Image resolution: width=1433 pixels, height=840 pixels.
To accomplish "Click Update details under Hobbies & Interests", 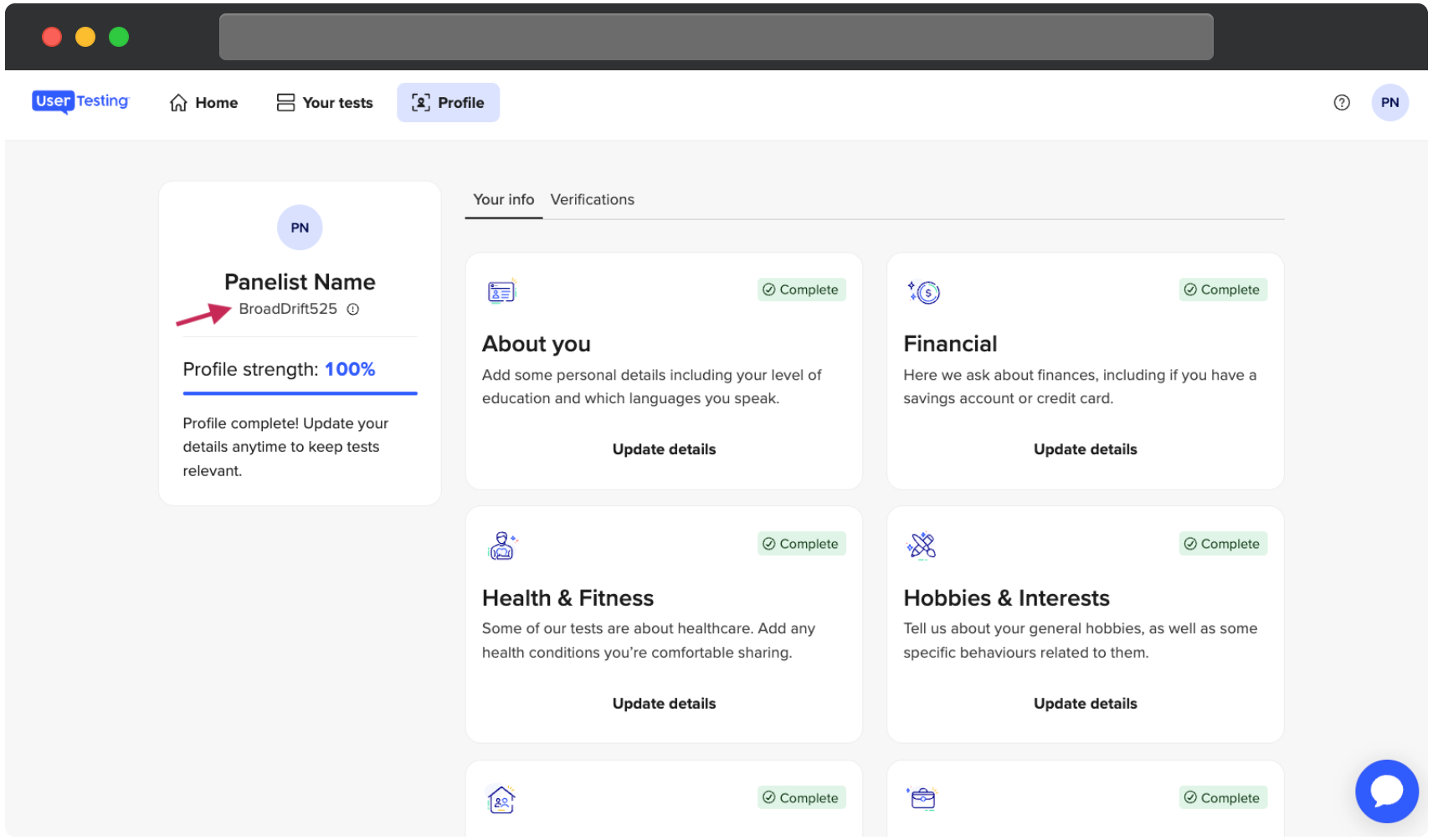I will (x=1085, y=704).
